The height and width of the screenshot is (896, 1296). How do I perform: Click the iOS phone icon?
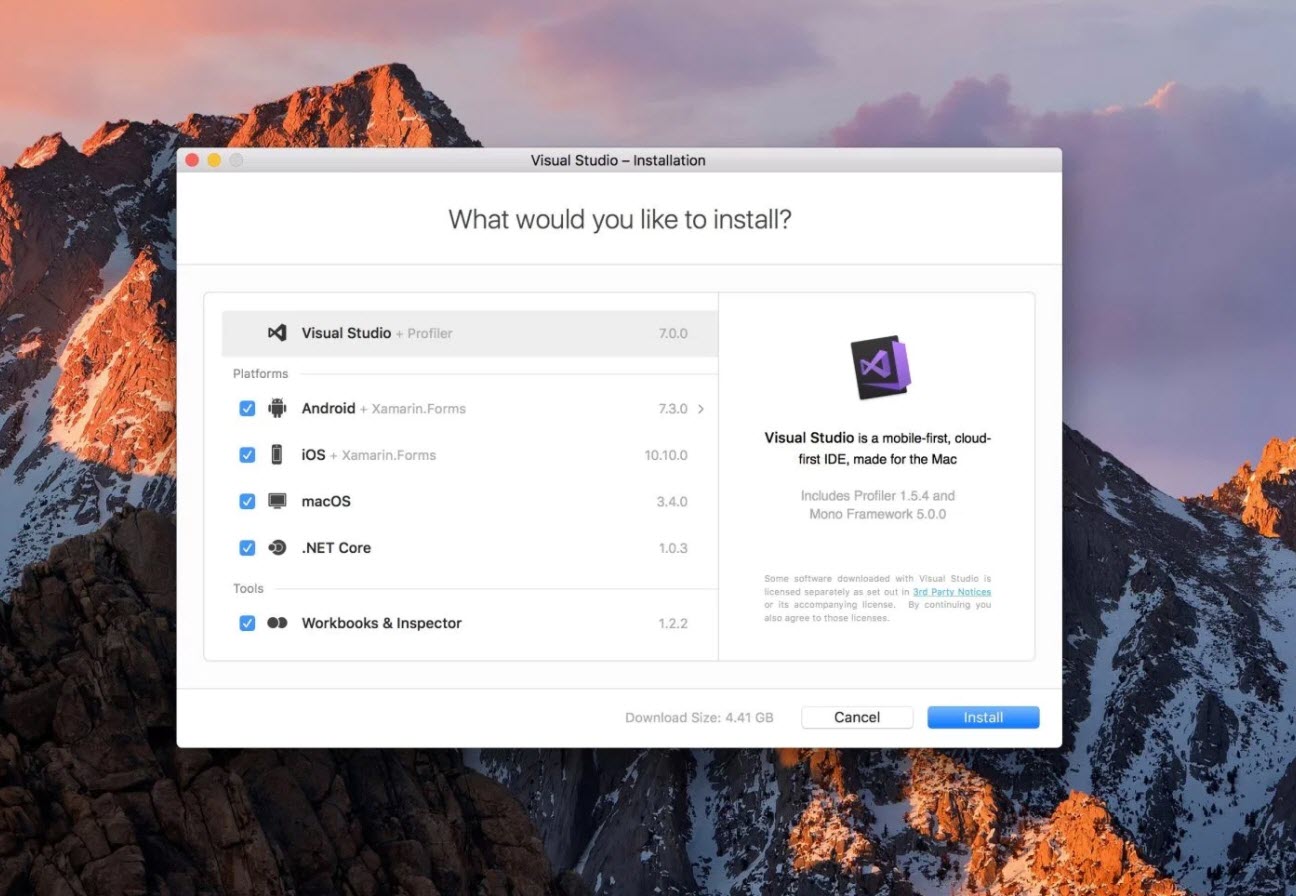277,455
